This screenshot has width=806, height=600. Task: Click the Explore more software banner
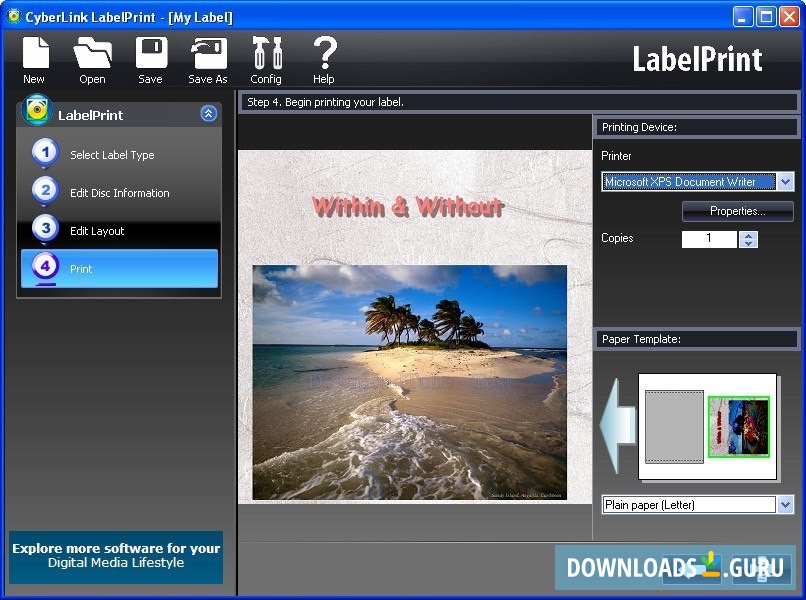click(x=116, y=557)
